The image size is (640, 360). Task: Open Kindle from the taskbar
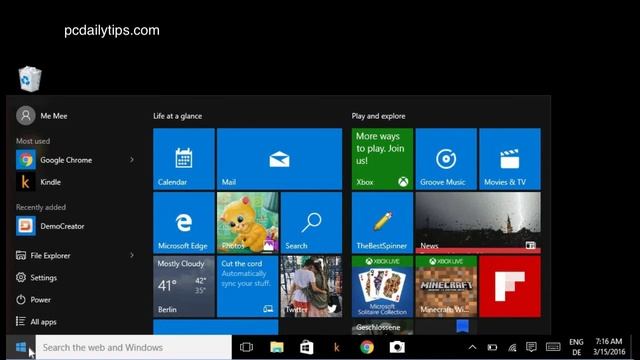coord(337,347)
